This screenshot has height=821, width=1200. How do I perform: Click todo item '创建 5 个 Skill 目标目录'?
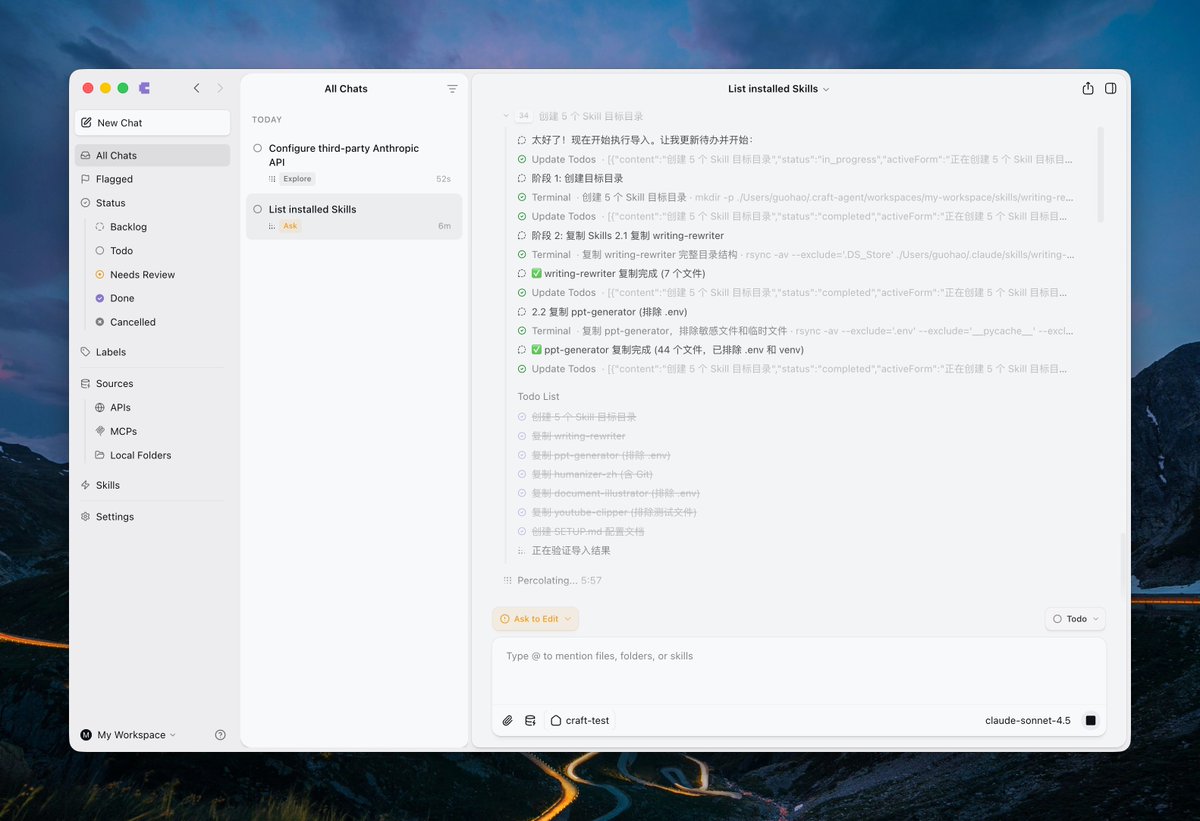click(x=584, y=417)
